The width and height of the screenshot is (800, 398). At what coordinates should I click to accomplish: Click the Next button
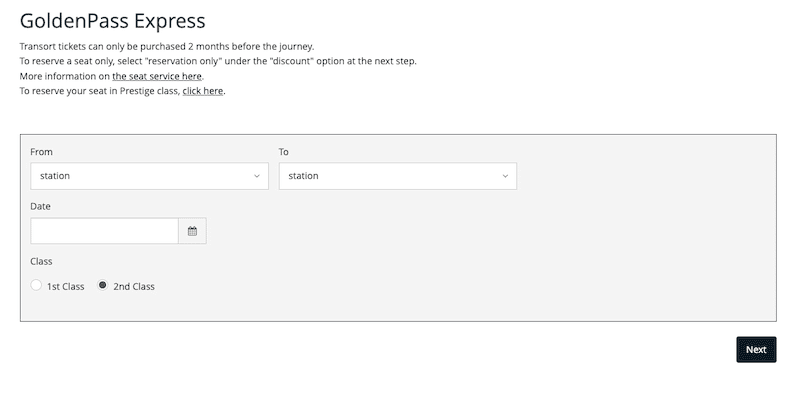click(756, 350)
